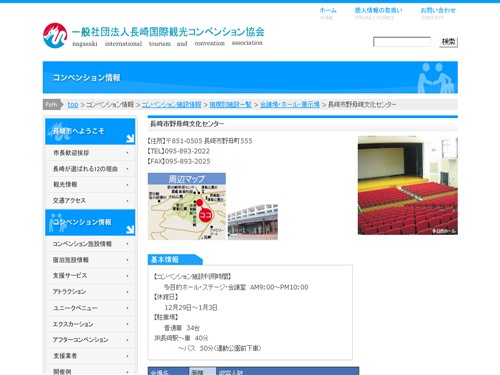
Task: Open the 周辺マップ map thumbnail
Action: pos(187,206)
